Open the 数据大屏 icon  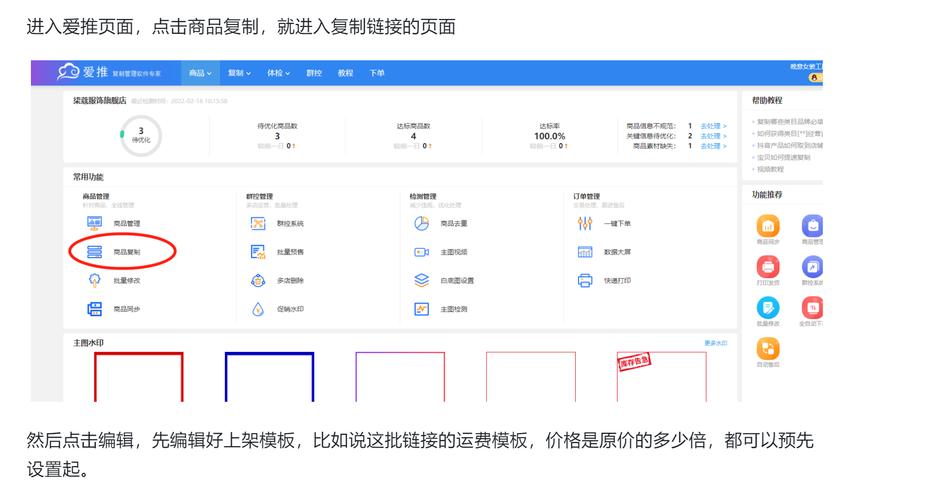(x=585, y=251)
